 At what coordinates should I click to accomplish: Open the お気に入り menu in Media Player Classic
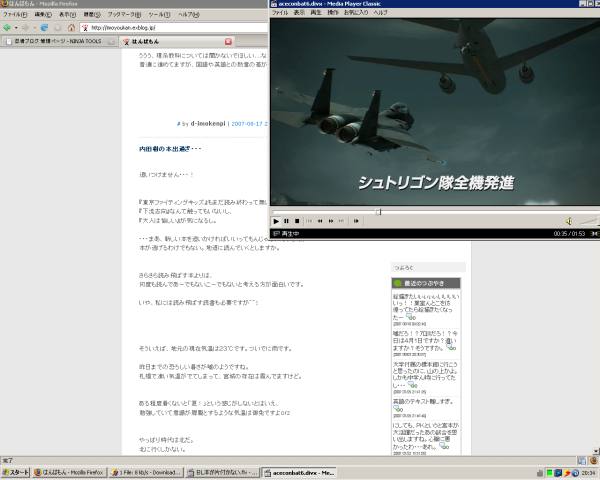pos(356,13)
